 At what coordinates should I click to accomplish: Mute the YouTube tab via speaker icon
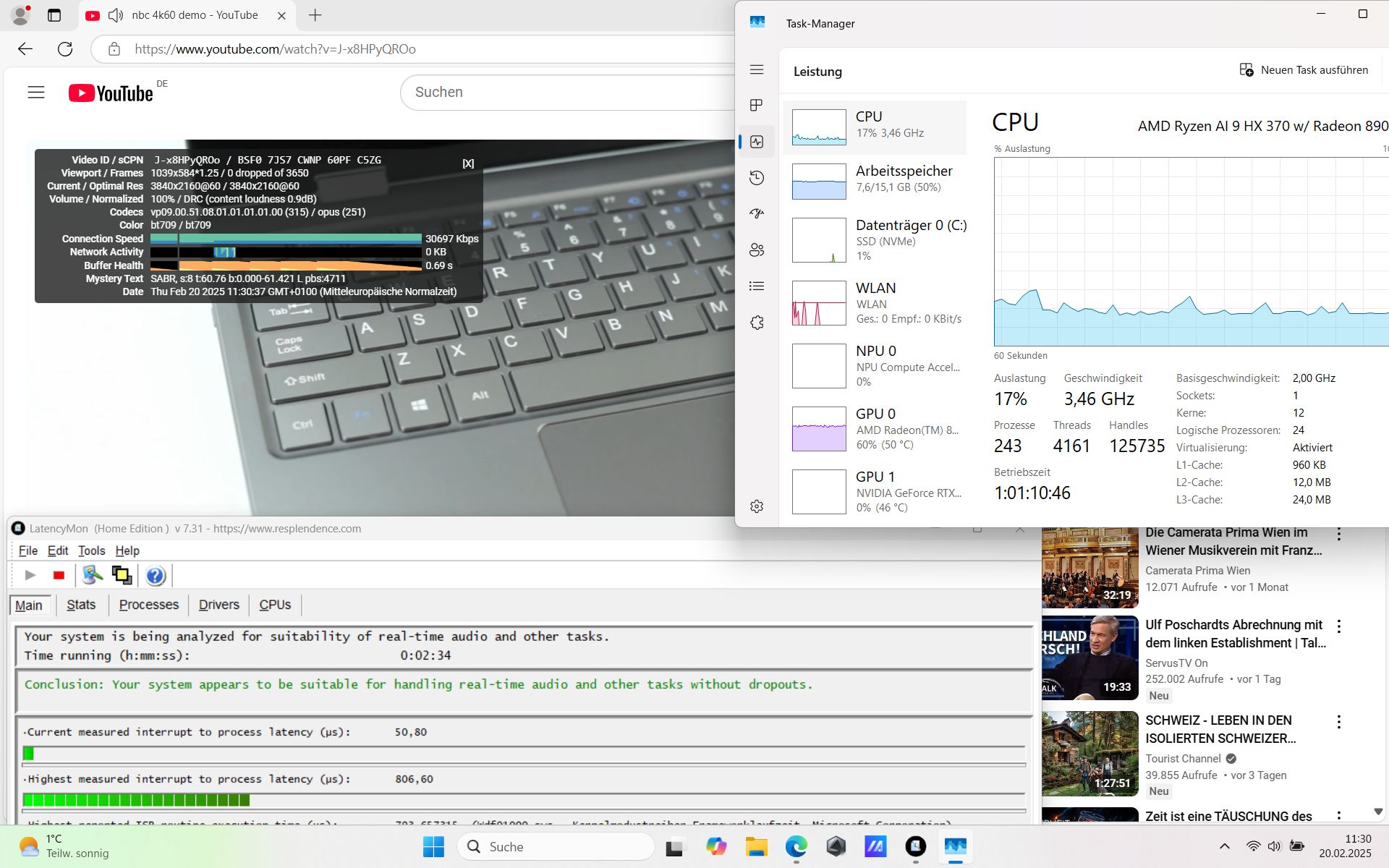[115, 15]
